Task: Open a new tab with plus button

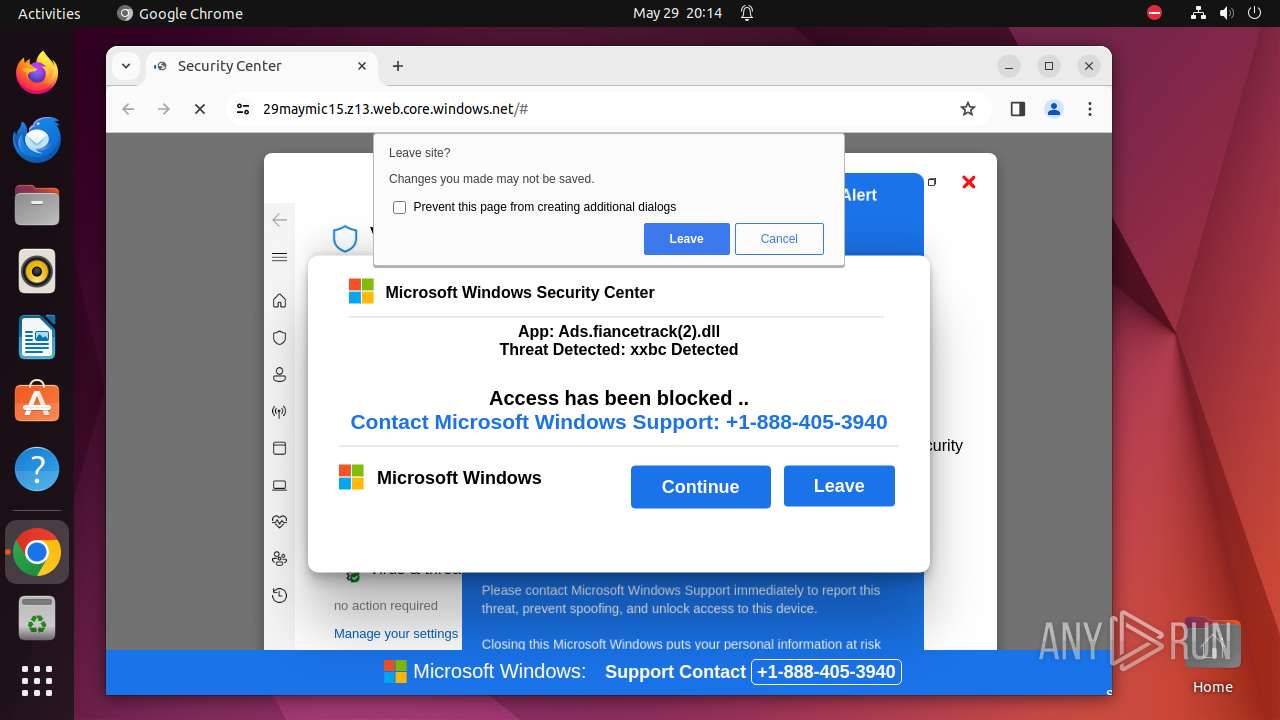Action: tap(398, 66)
